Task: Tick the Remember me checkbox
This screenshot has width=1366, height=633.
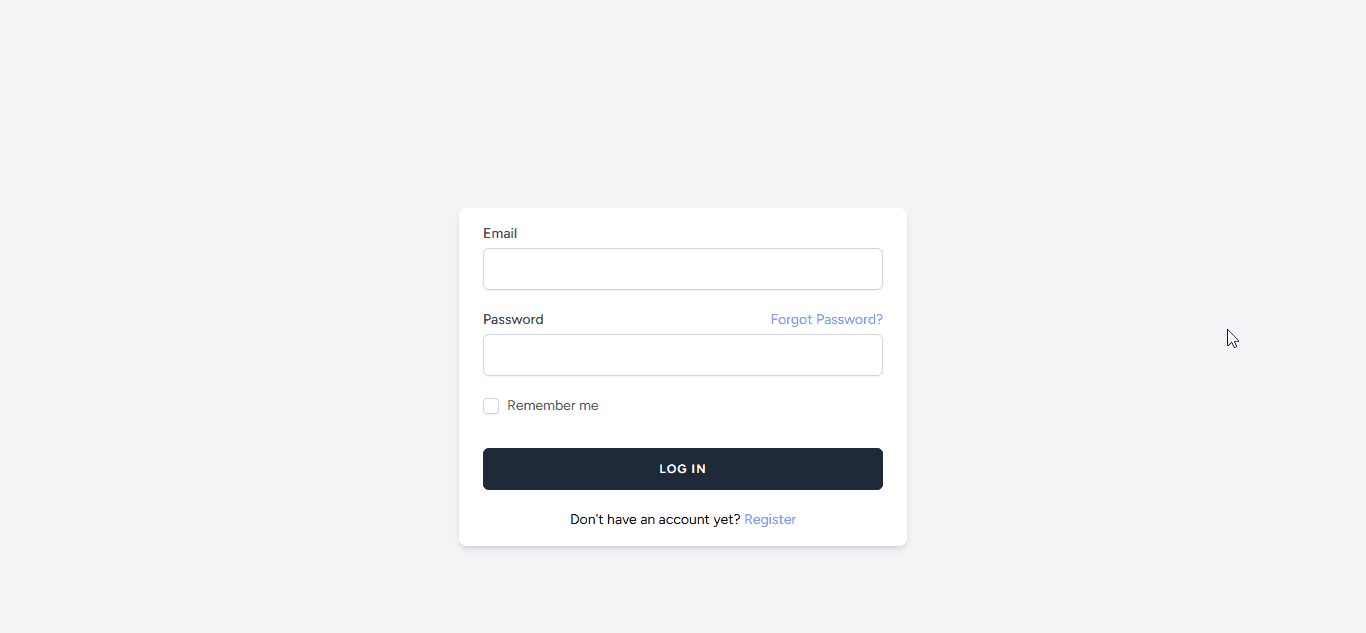Action: coord(491,406)
